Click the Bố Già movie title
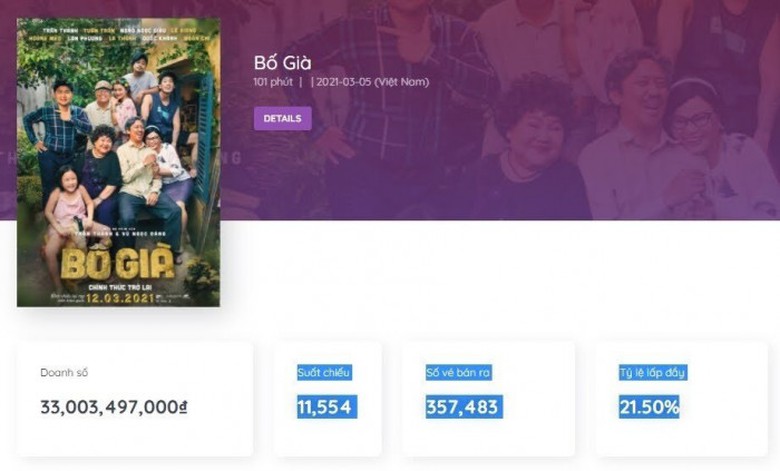The height and width of the screenshot is (471, 780). pyautogui.click(x=283, y=63)
